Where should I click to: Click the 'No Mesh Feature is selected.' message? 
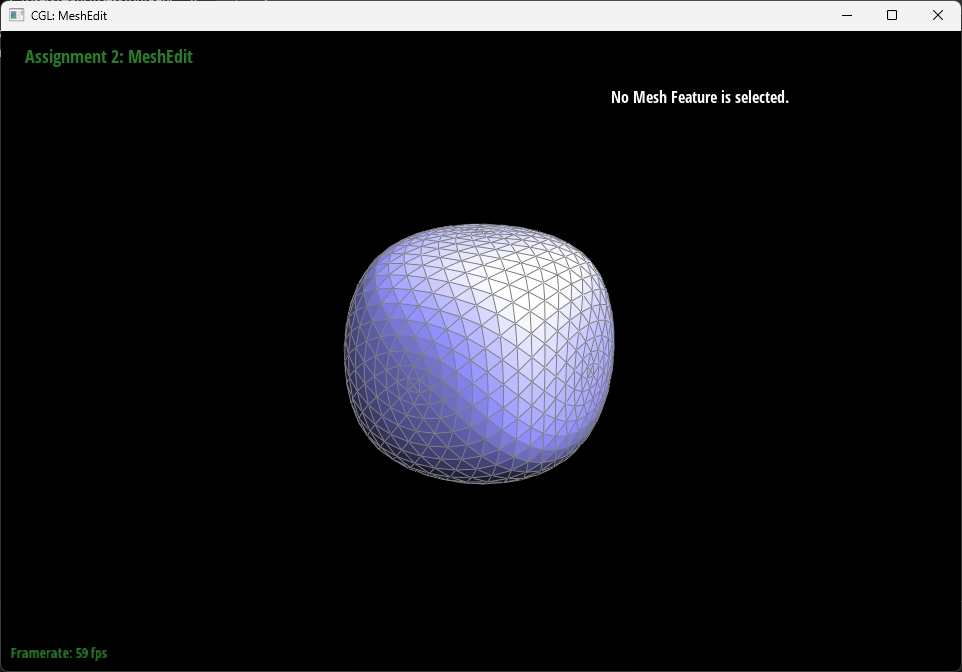(x=699, y=98)
